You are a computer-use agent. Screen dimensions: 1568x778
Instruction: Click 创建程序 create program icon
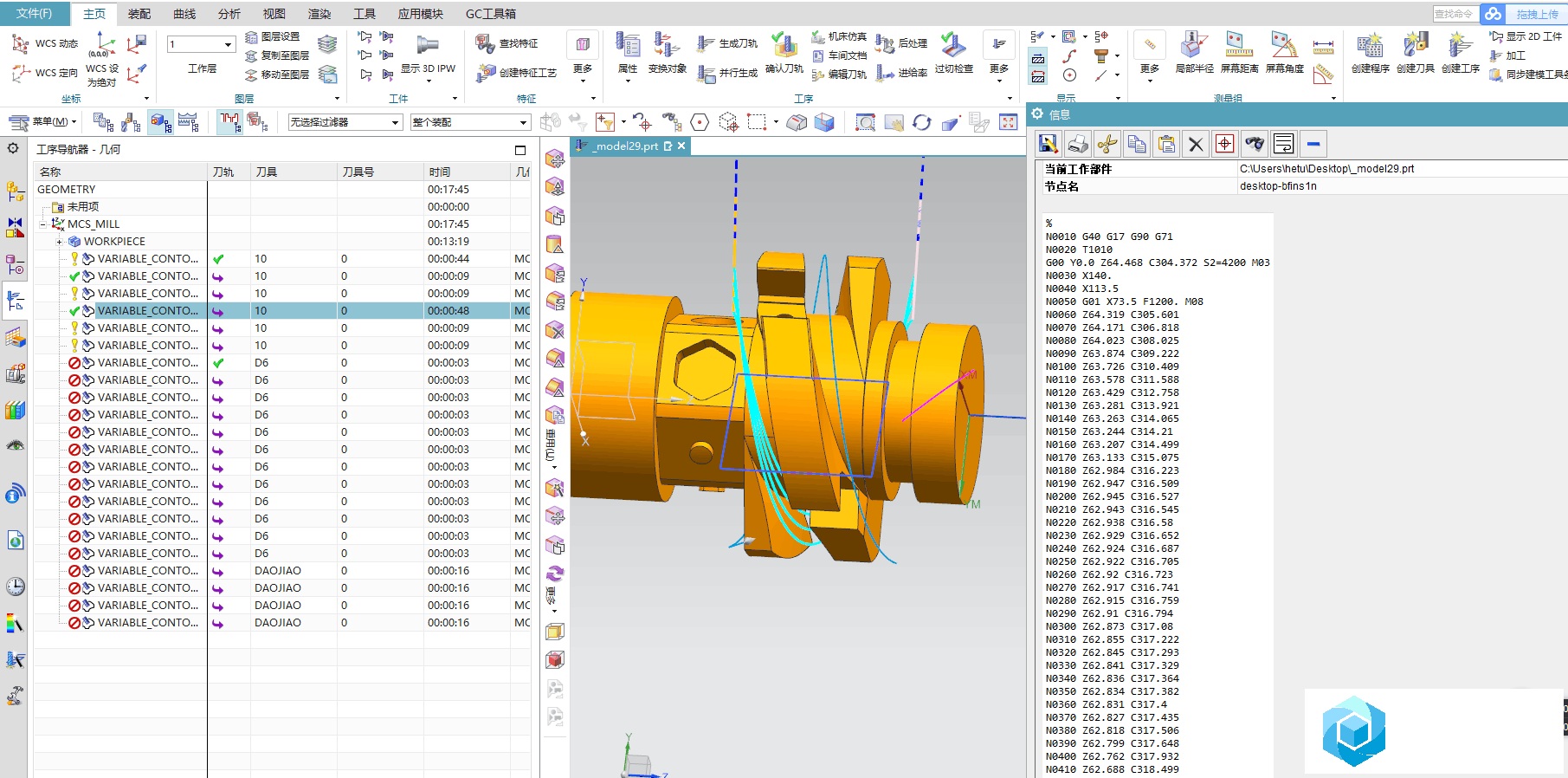click(1371, 54)
